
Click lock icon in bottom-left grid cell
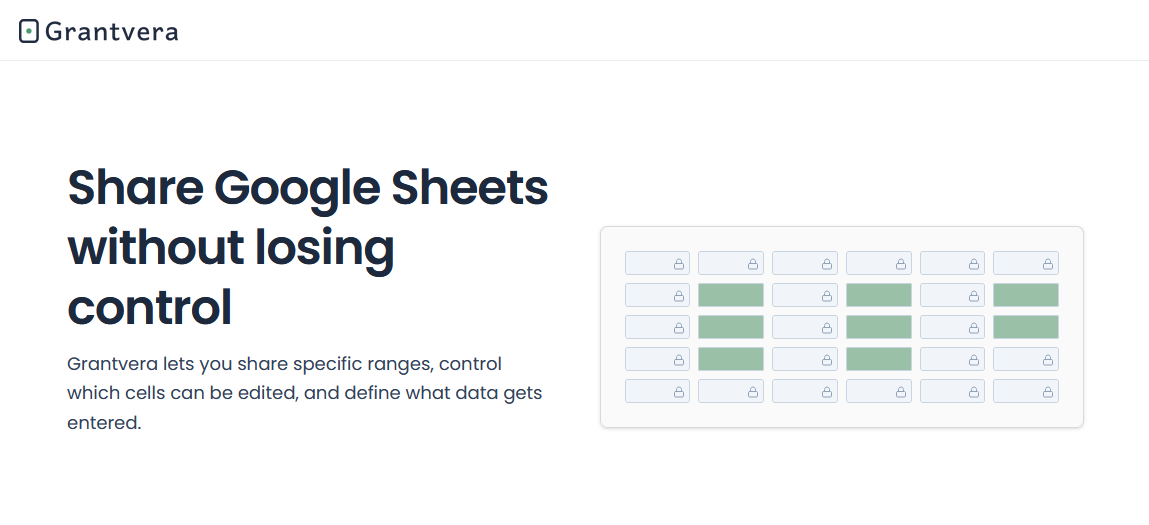pyautogui.click(x=679, y=392)
